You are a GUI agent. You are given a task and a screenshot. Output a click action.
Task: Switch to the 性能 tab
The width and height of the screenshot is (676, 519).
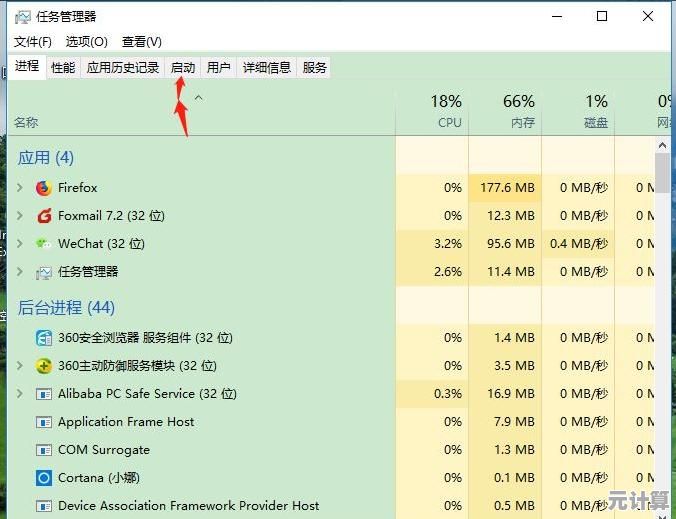63,68
